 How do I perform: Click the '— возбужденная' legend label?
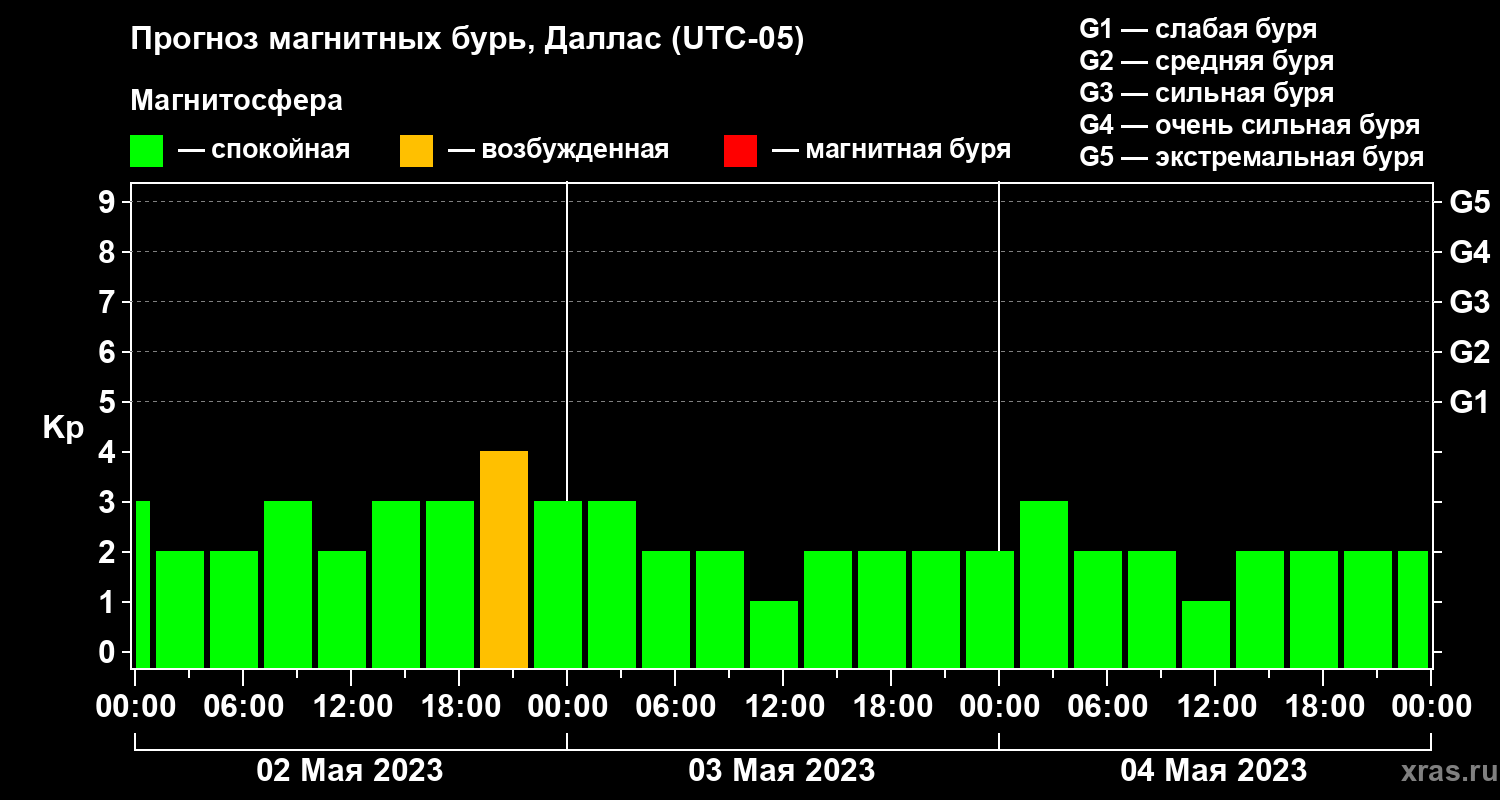(558, 150)
